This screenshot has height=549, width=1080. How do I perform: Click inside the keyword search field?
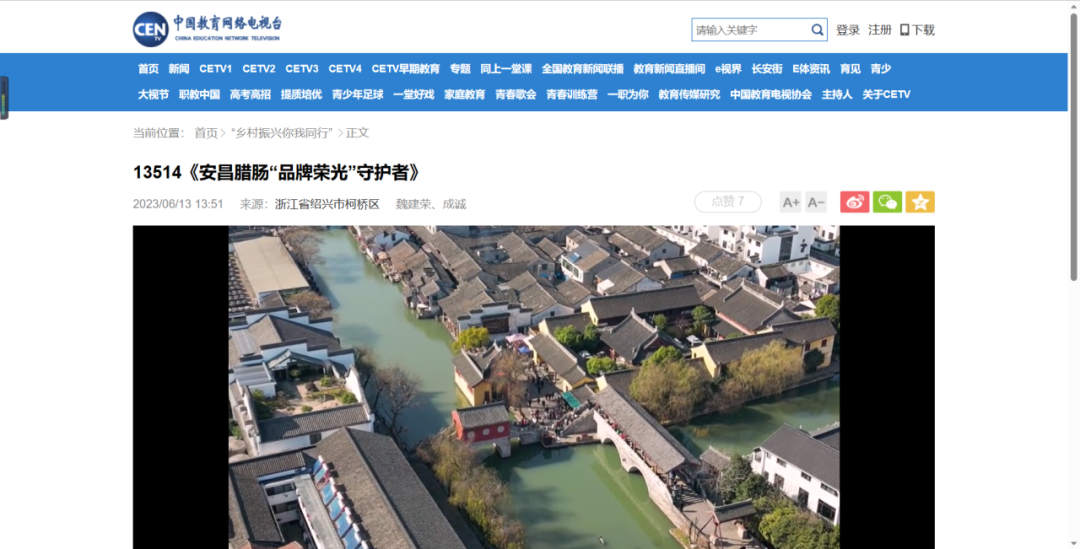point(750,30)
